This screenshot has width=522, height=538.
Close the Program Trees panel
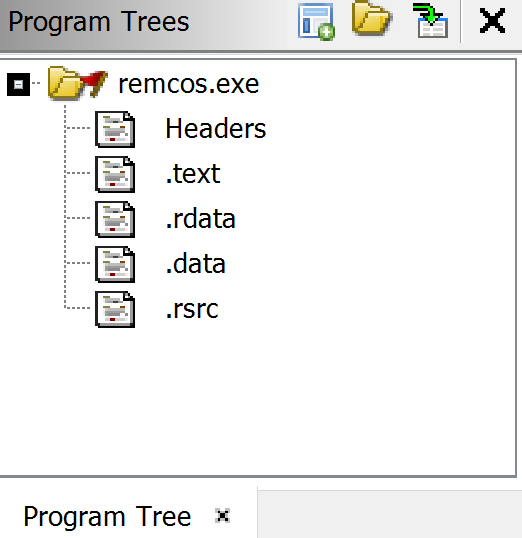(492, 21)
